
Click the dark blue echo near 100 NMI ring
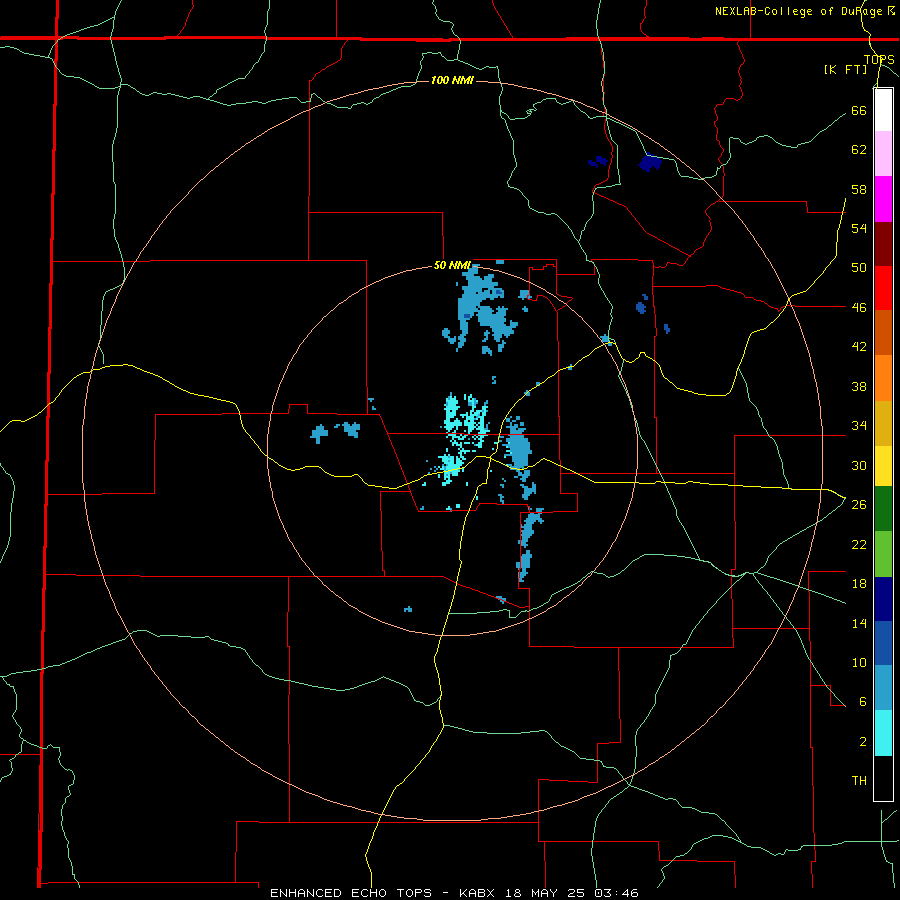pyautogui.click(x=650, y=163)
